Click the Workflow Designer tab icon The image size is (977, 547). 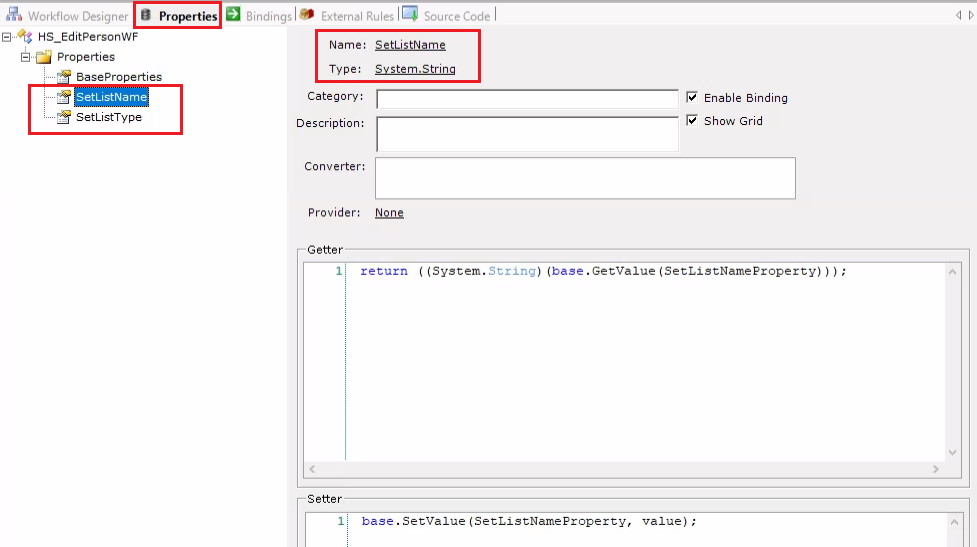point(14,14)
